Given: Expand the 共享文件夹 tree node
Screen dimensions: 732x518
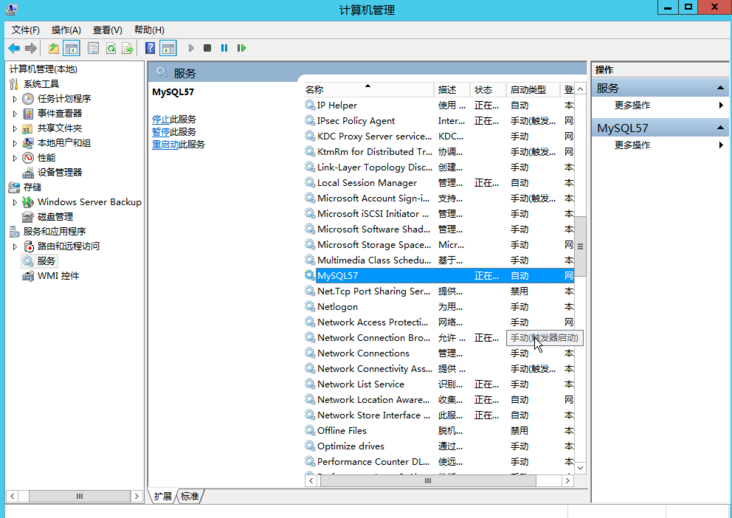Looking at the screenshot, I should click(14, 128).
